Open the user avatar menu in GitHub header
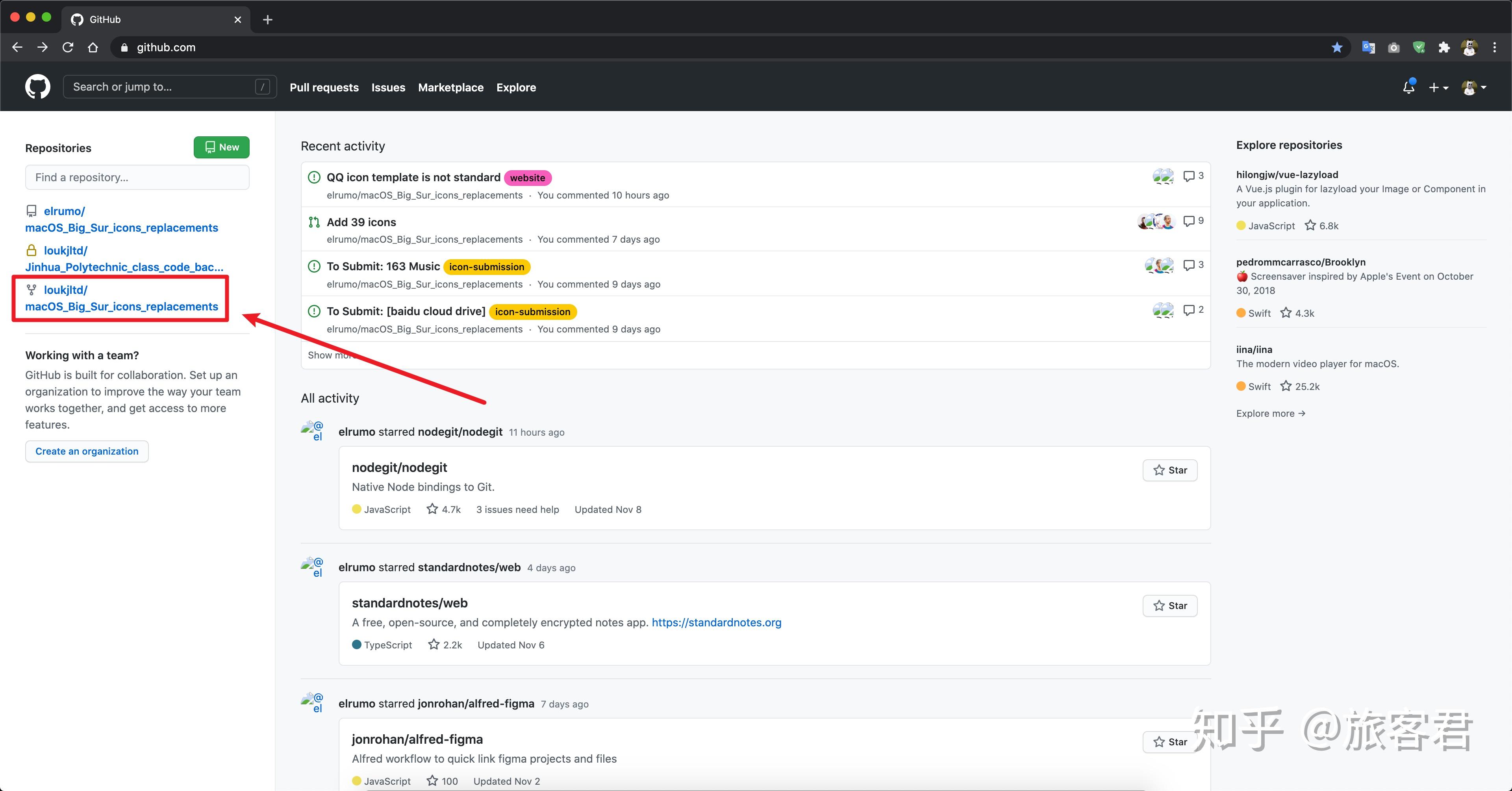The width and height of the screenshot is (1512, 791). (x=1474, y=87)
